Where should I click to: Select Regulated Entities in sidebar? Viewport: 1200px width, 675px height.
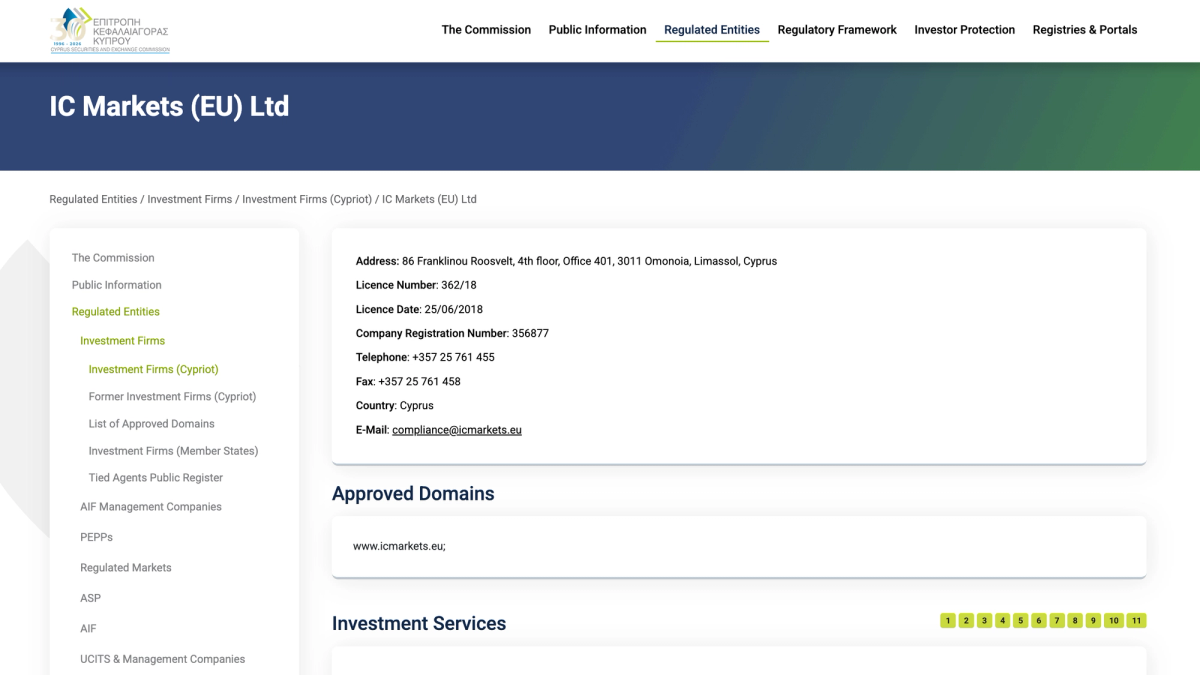[116, 312]
